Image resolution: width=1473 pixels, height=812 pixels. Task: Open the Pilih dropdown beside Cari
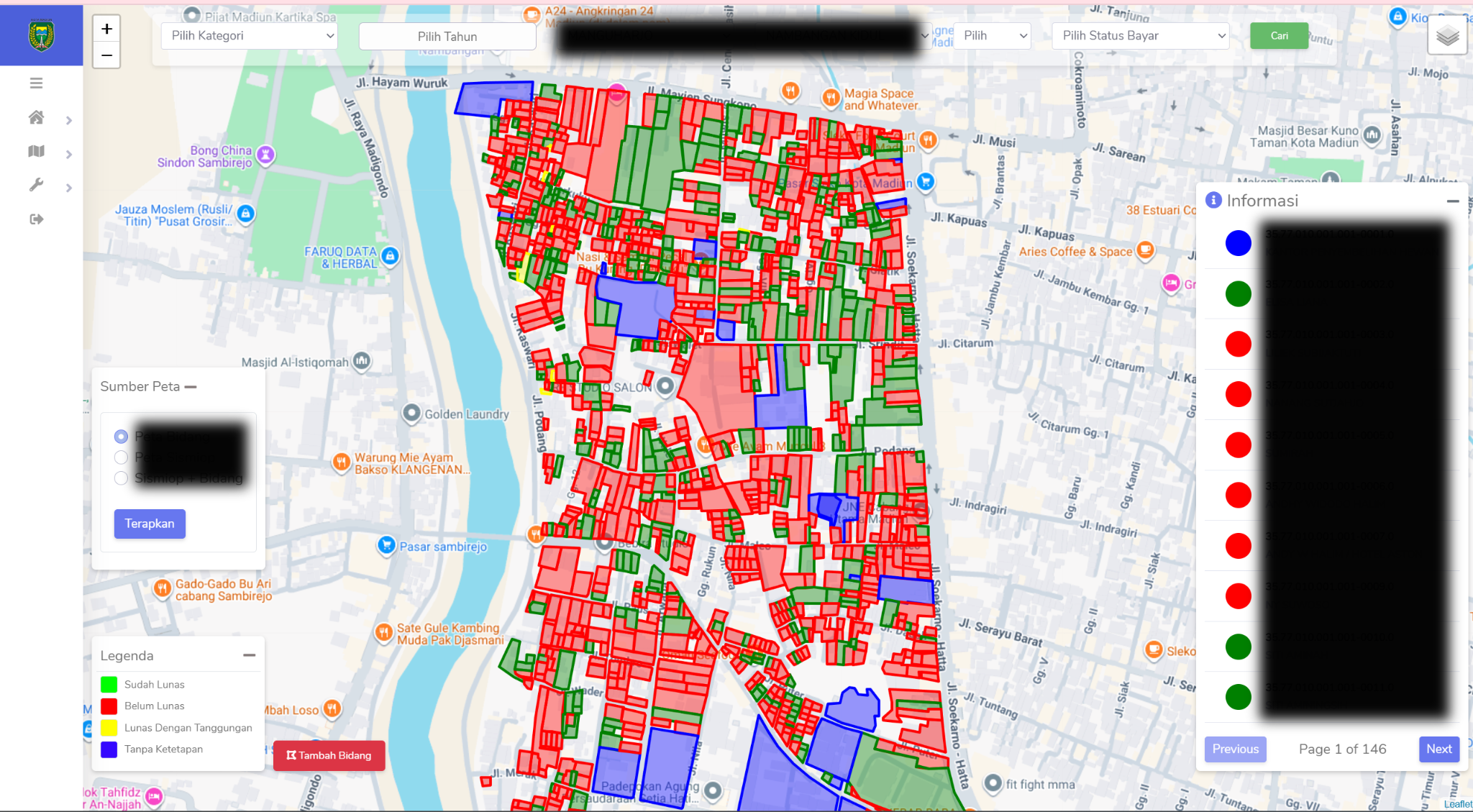pyautogui.click(x=993, y=36)
